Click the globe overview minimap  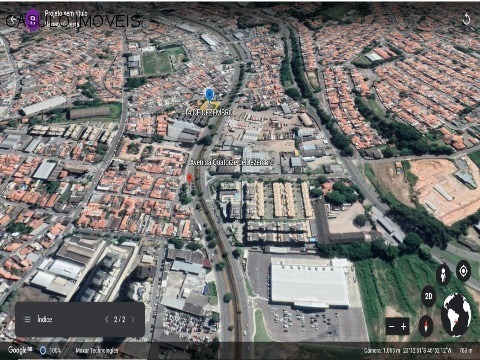(x=456, y=315)
